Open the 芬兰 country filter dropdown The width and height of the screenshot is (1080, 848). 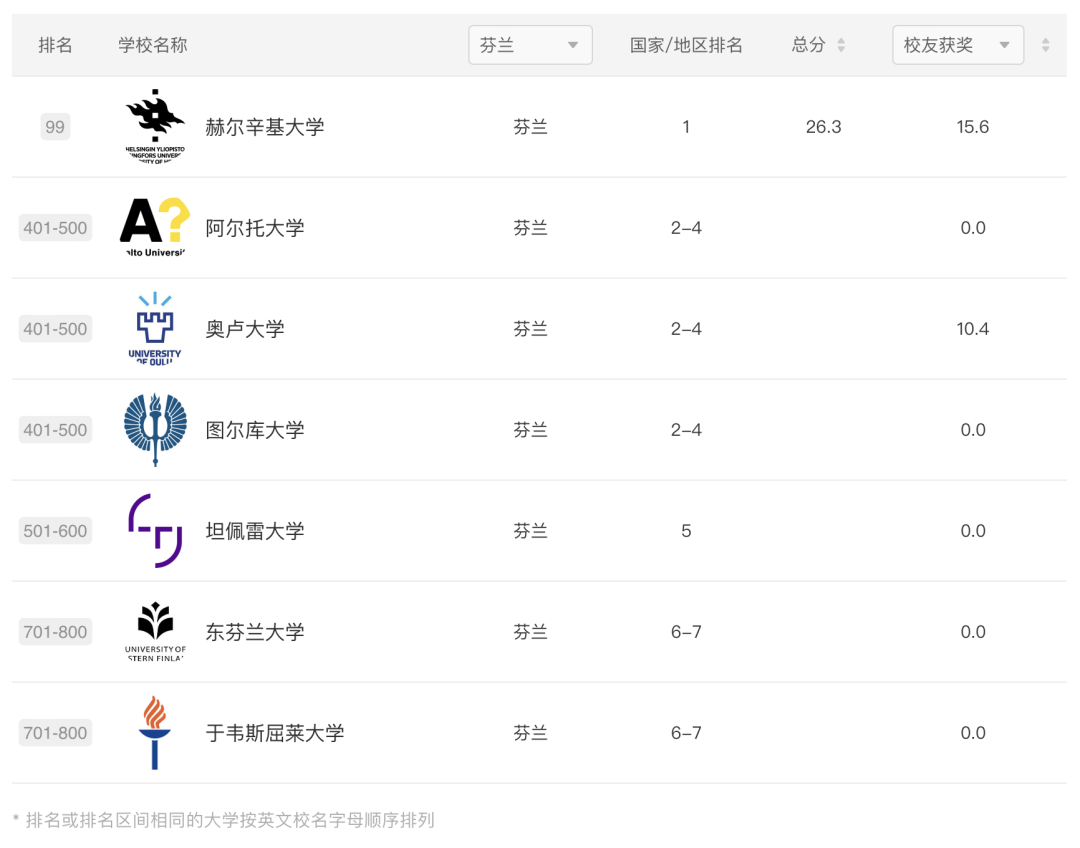click(x=530, y=45)
